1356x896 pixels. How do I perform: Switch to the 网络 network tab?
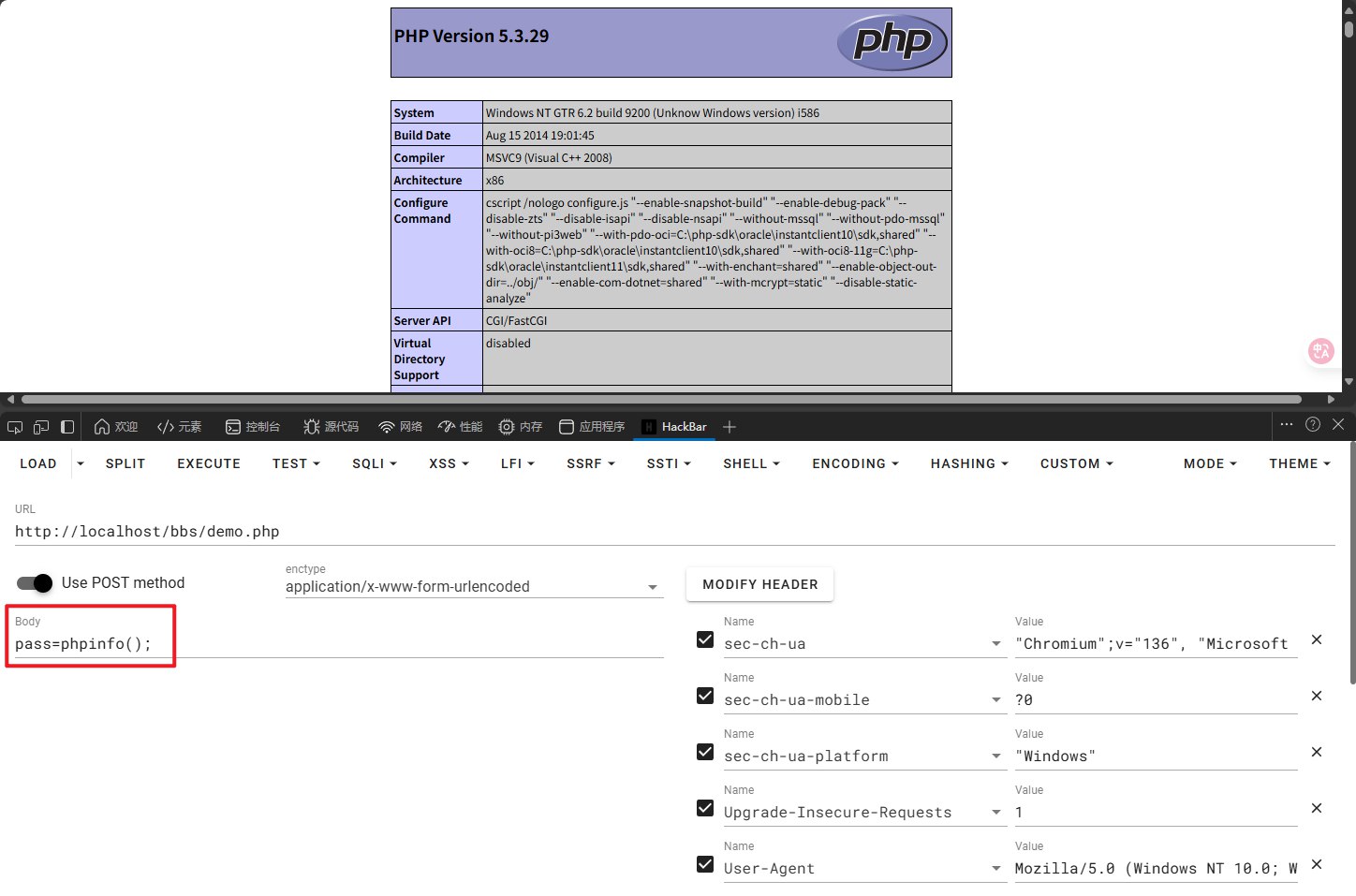pyautogui.click(x=400, y=427)
